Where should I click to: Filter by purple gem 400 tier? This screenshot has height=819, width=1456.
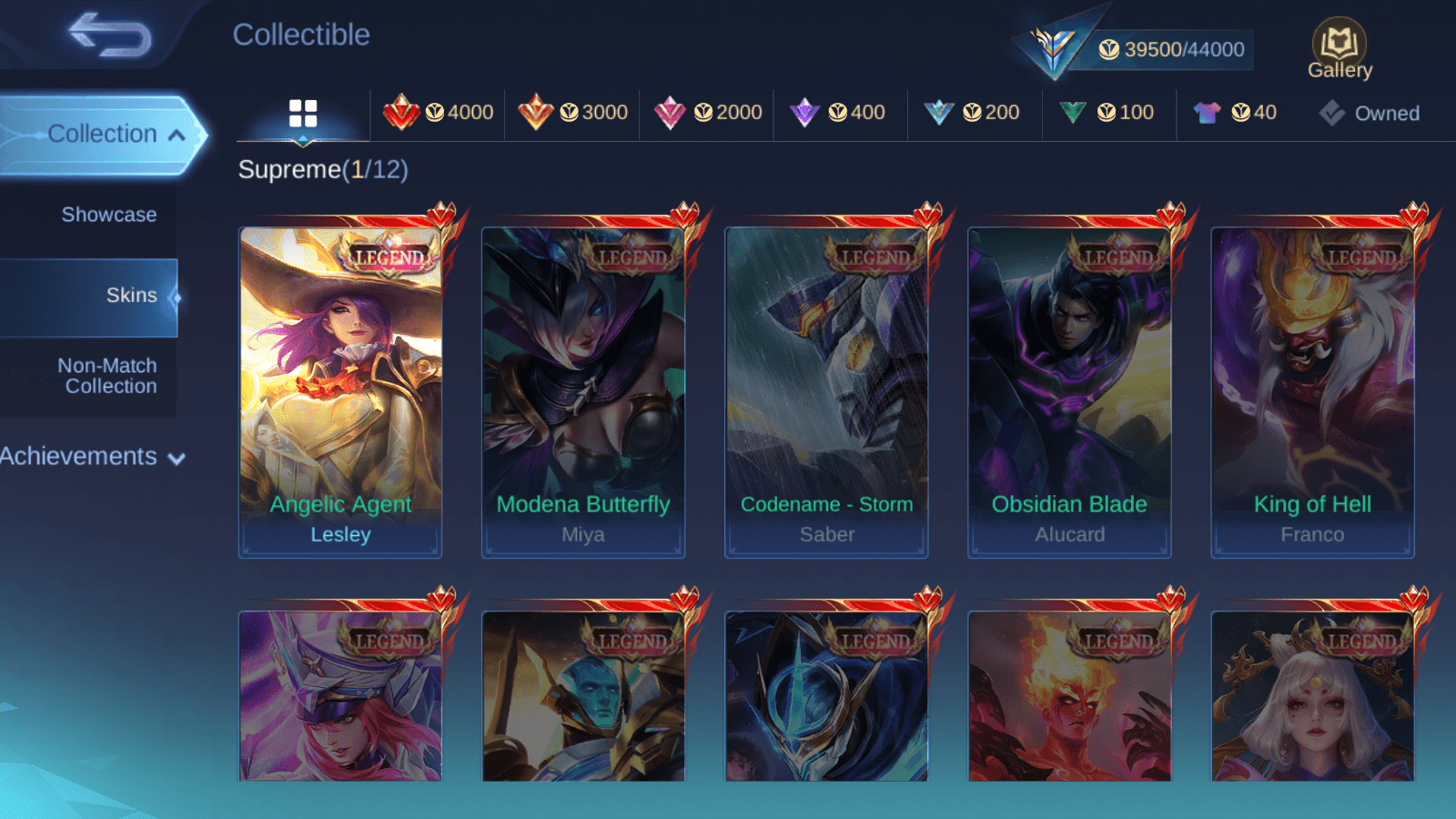click(837, 113)
